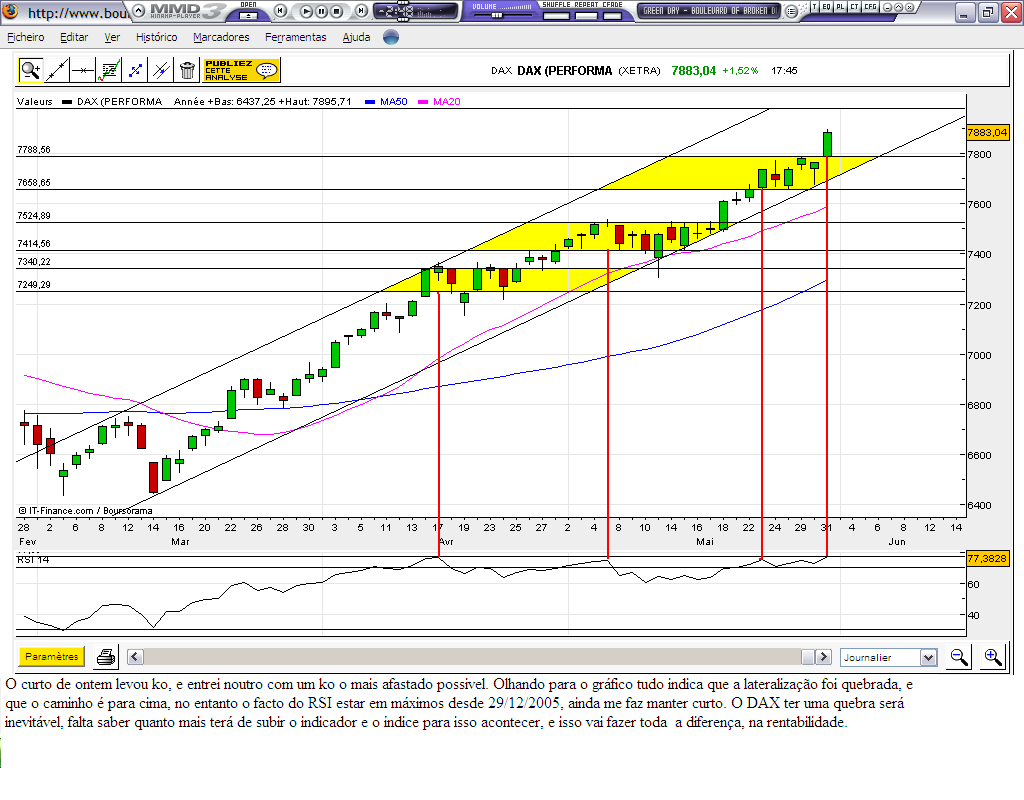Restore down the browser window
This screenshot has width=1024, height=800.
coord(987,12)
